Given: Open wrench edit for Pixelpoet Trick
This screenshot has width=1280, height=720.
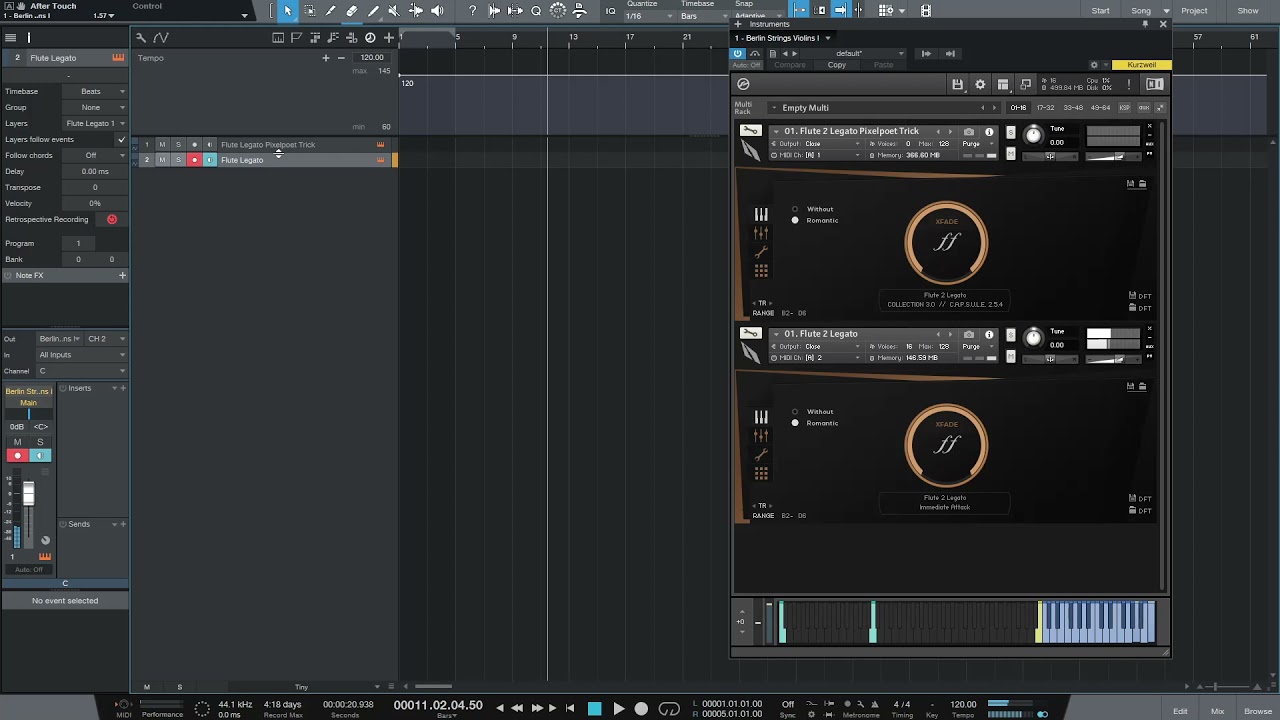Looking at the screenshot, I should pos(750,131).
